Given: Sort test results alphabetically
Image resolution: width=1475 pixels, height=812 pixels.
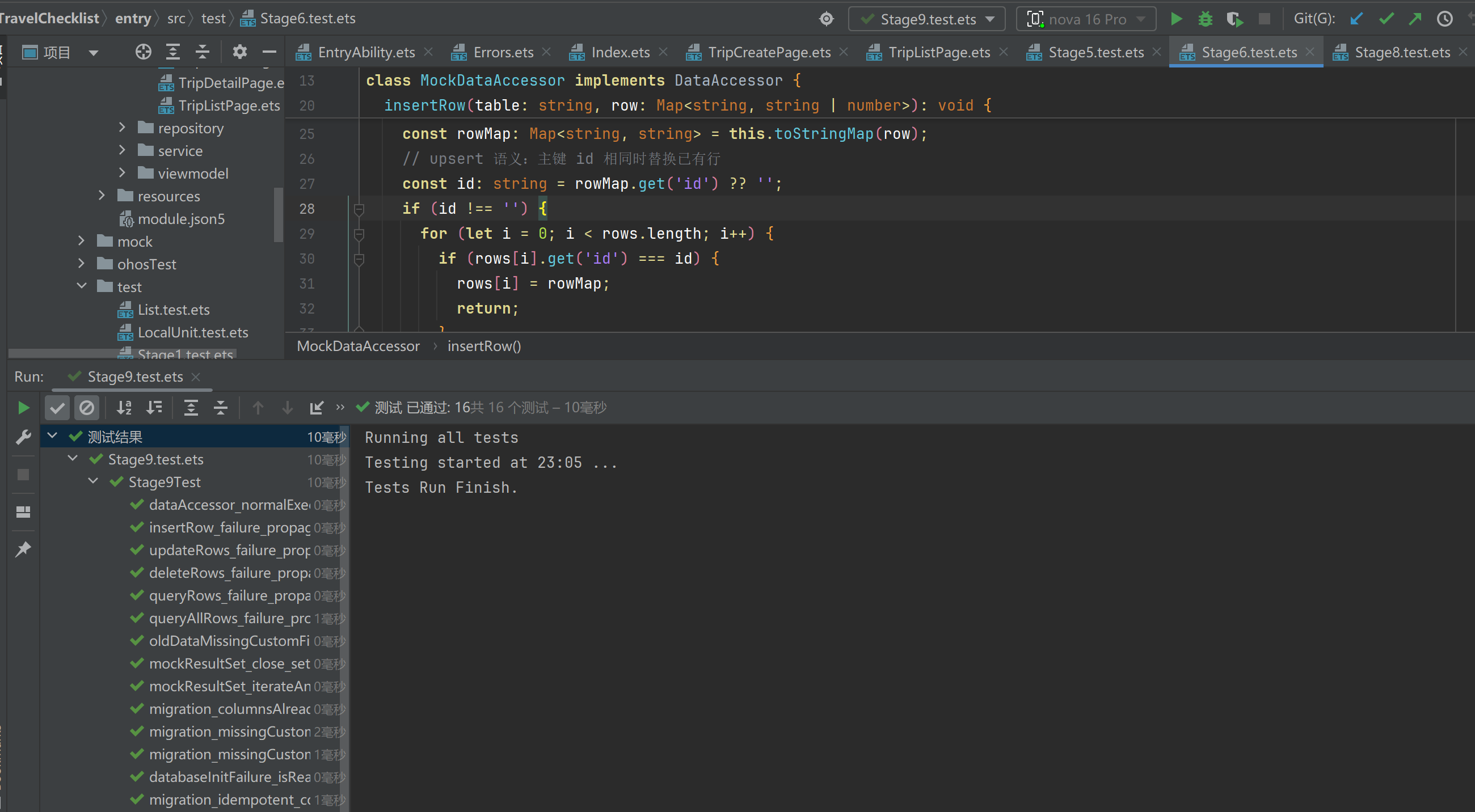Looking at the screenshot, I should (x=124, y=408).
